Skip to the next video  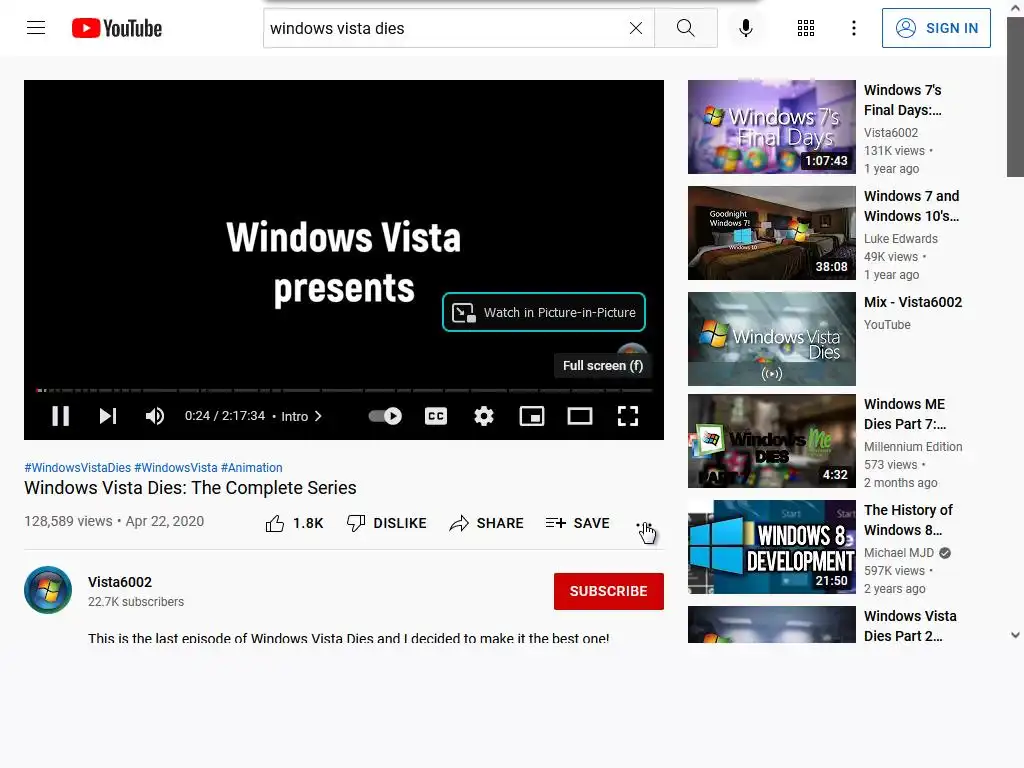click(108, 416)
